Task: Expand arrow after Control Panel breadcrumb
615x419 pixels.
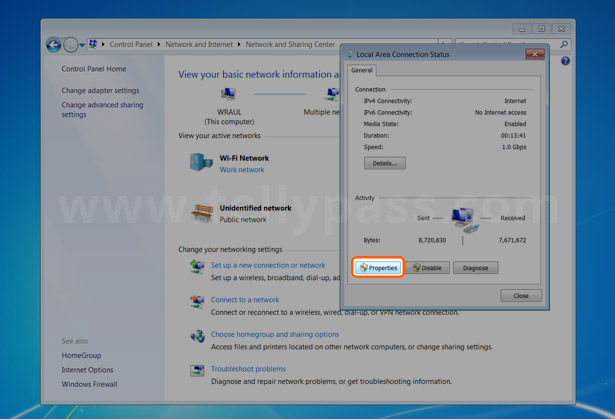Action: pos(159,44)
